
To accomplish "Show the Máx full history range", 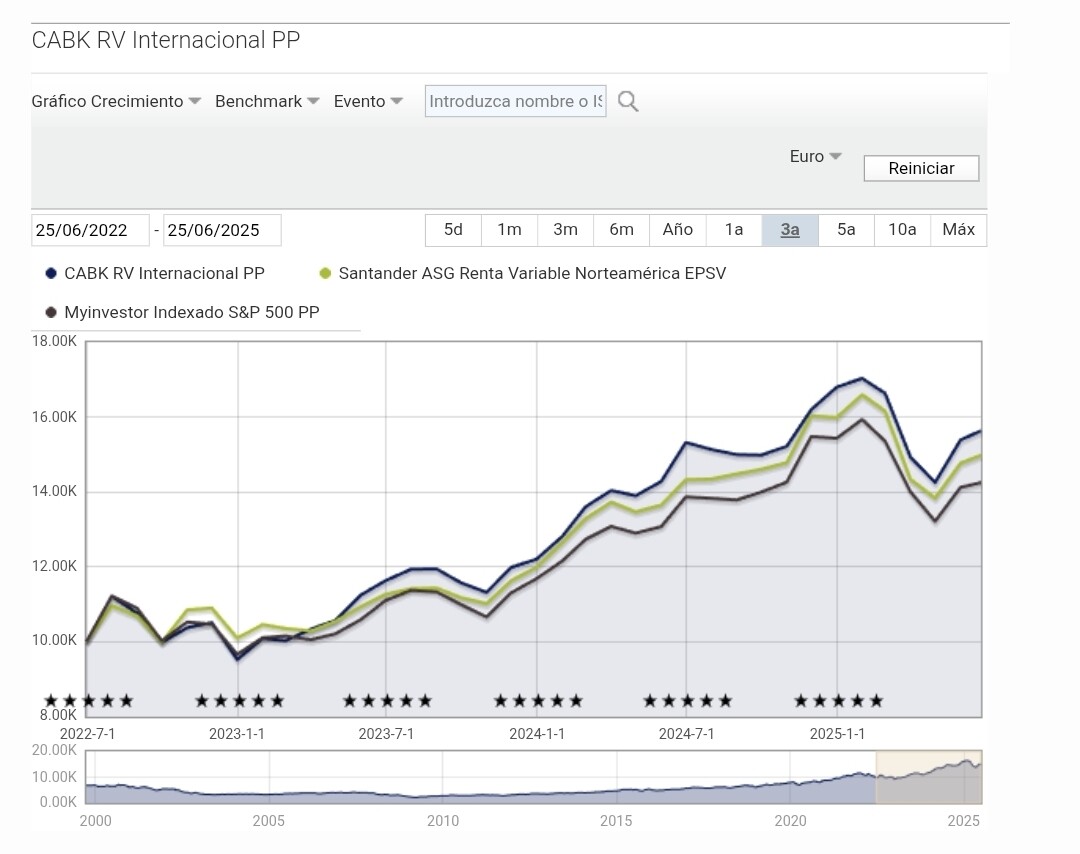I will (x=958, y=230).
